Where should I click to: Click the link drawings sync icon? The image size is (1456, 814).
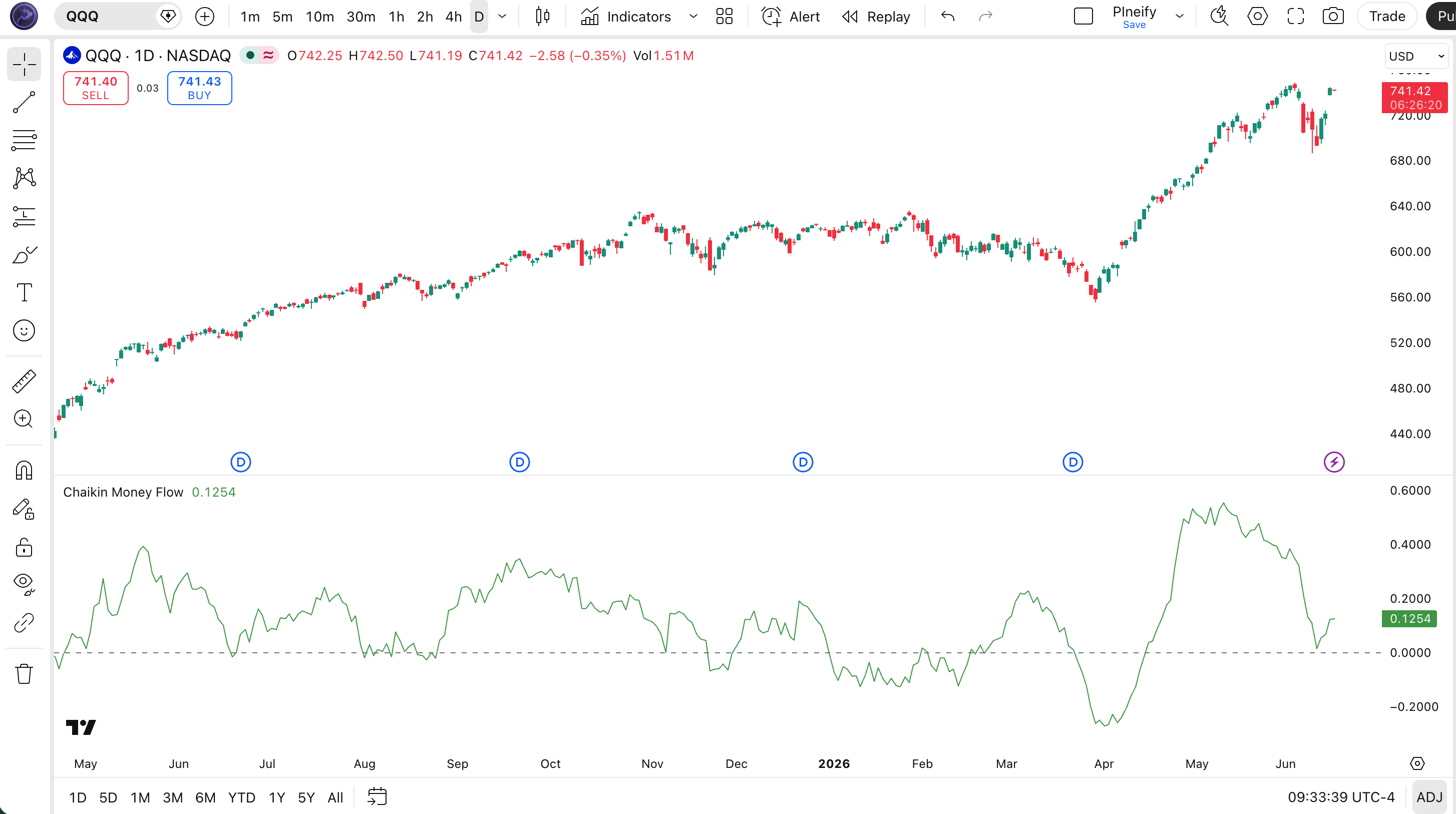coord(24,623)
